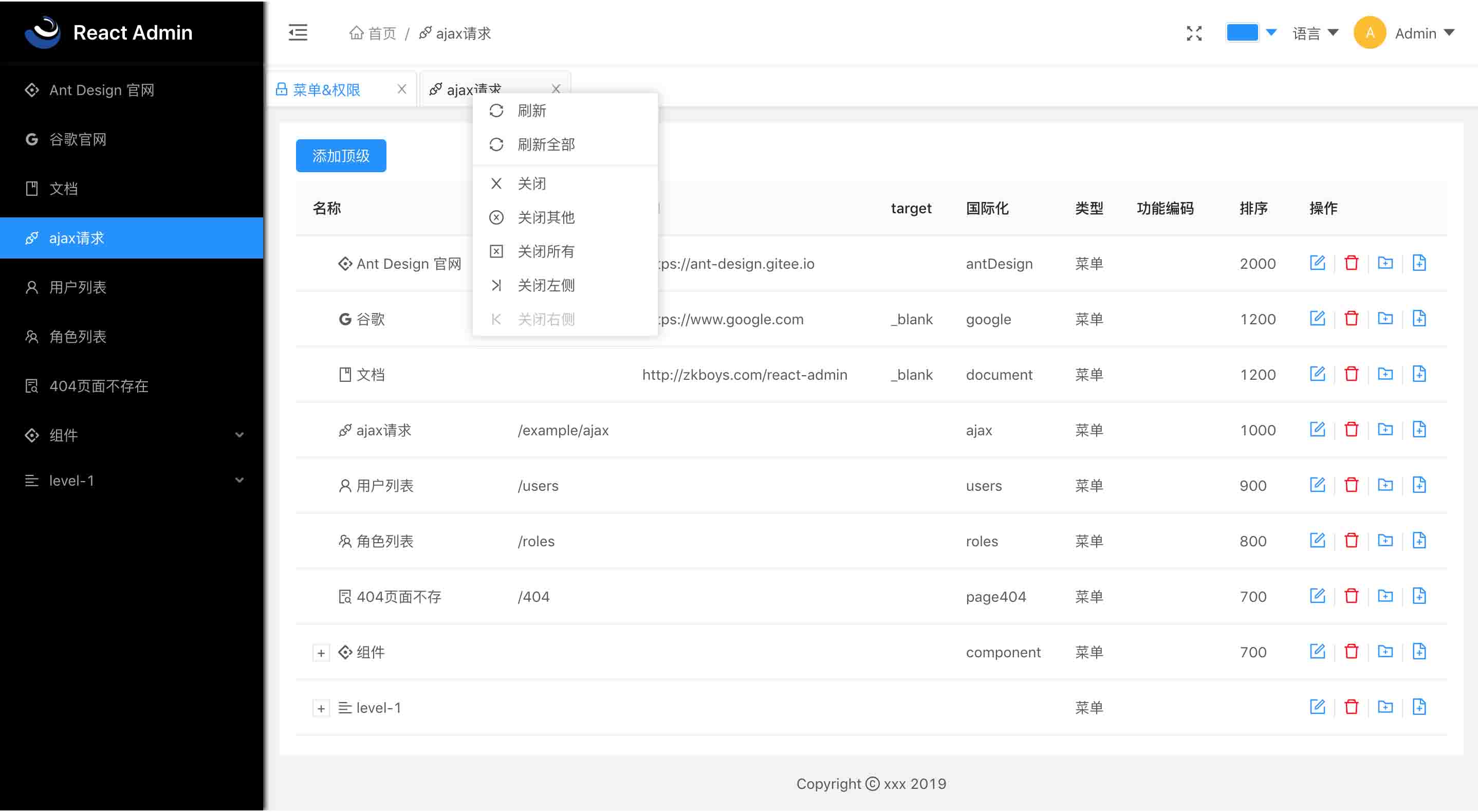The image size is (1478, 812).
Task: Expand the 组件 submenu in the sidebar
Action: click(x=132, y=435)
